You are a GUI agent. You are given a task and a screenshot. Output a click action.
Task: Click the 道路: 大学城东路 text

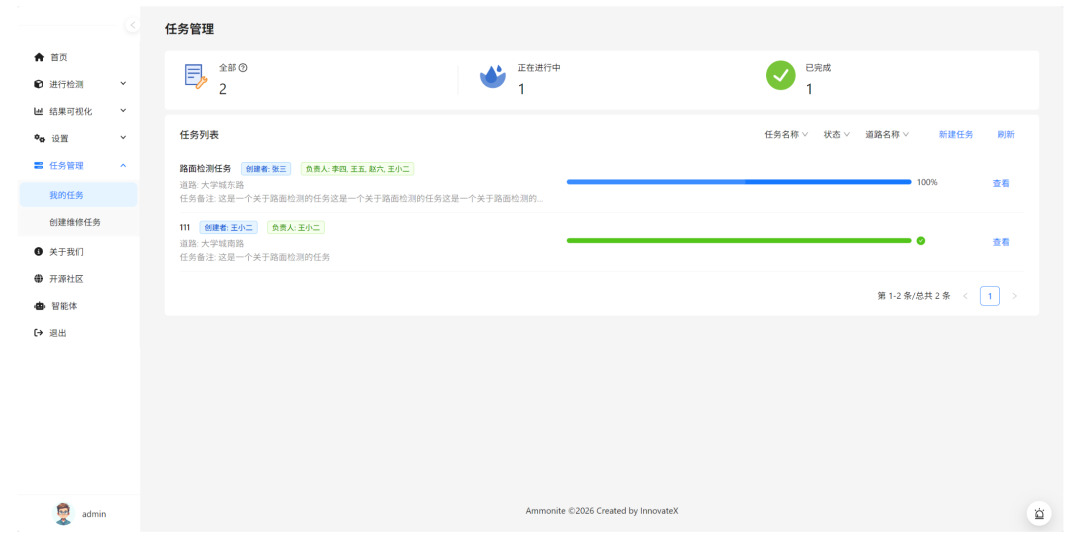click(x=212, y=185)
